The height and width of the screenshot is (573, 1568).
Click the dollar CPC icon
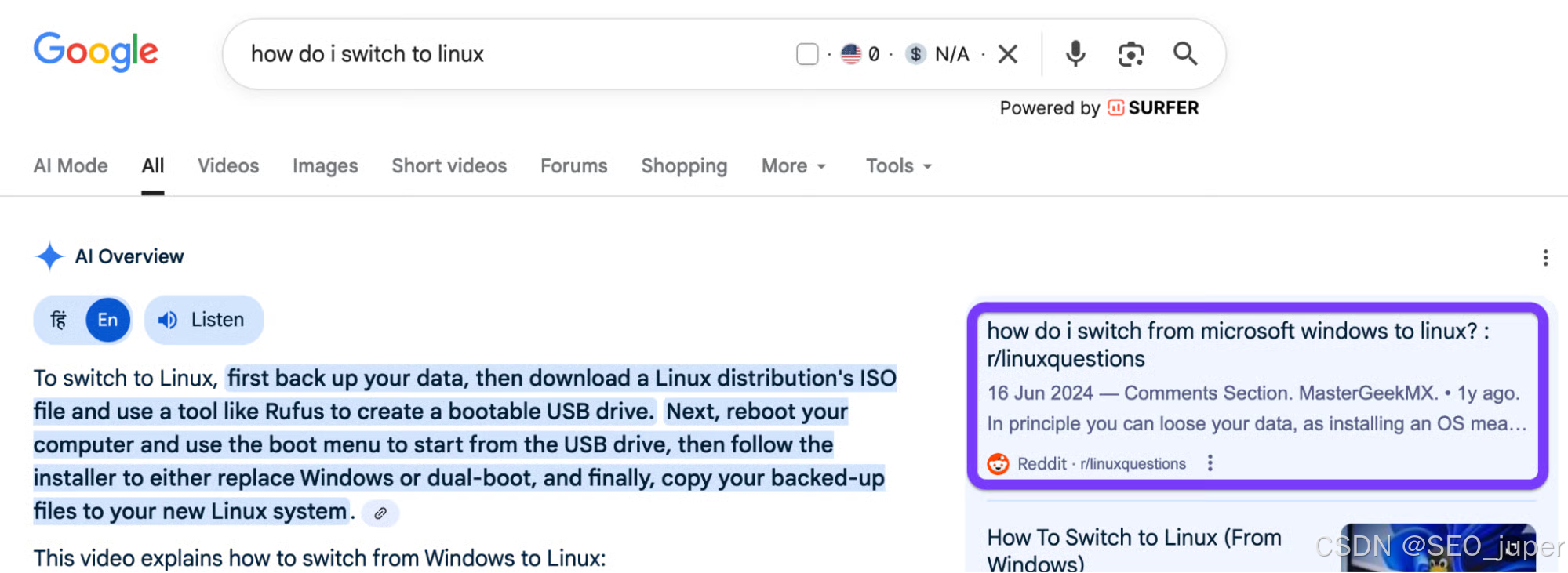pyautogui.click(x=915, y=54)
